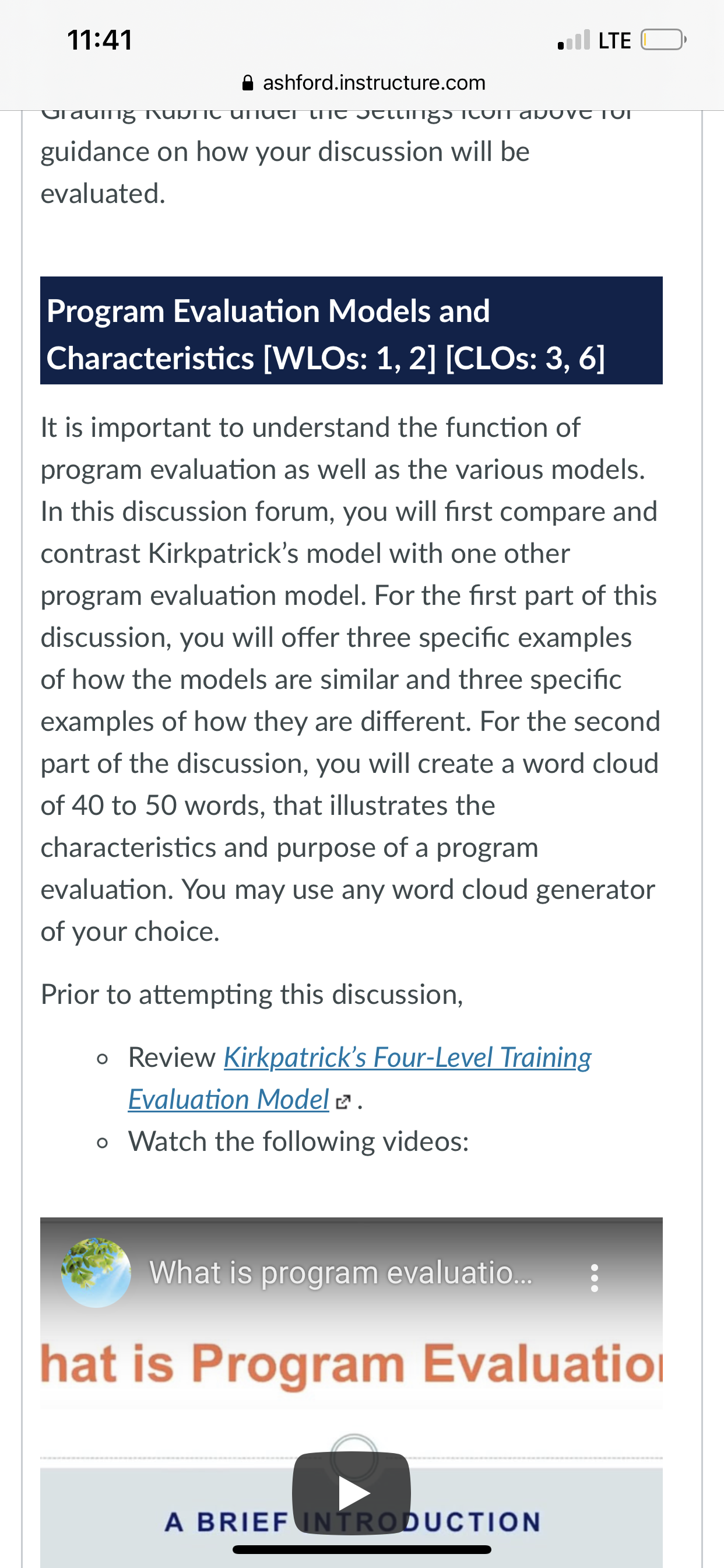This screenshot has height=1568, width=724.
Task: Tap the ashford.instructure.com address bar
Action: click(x=364, y=83)
